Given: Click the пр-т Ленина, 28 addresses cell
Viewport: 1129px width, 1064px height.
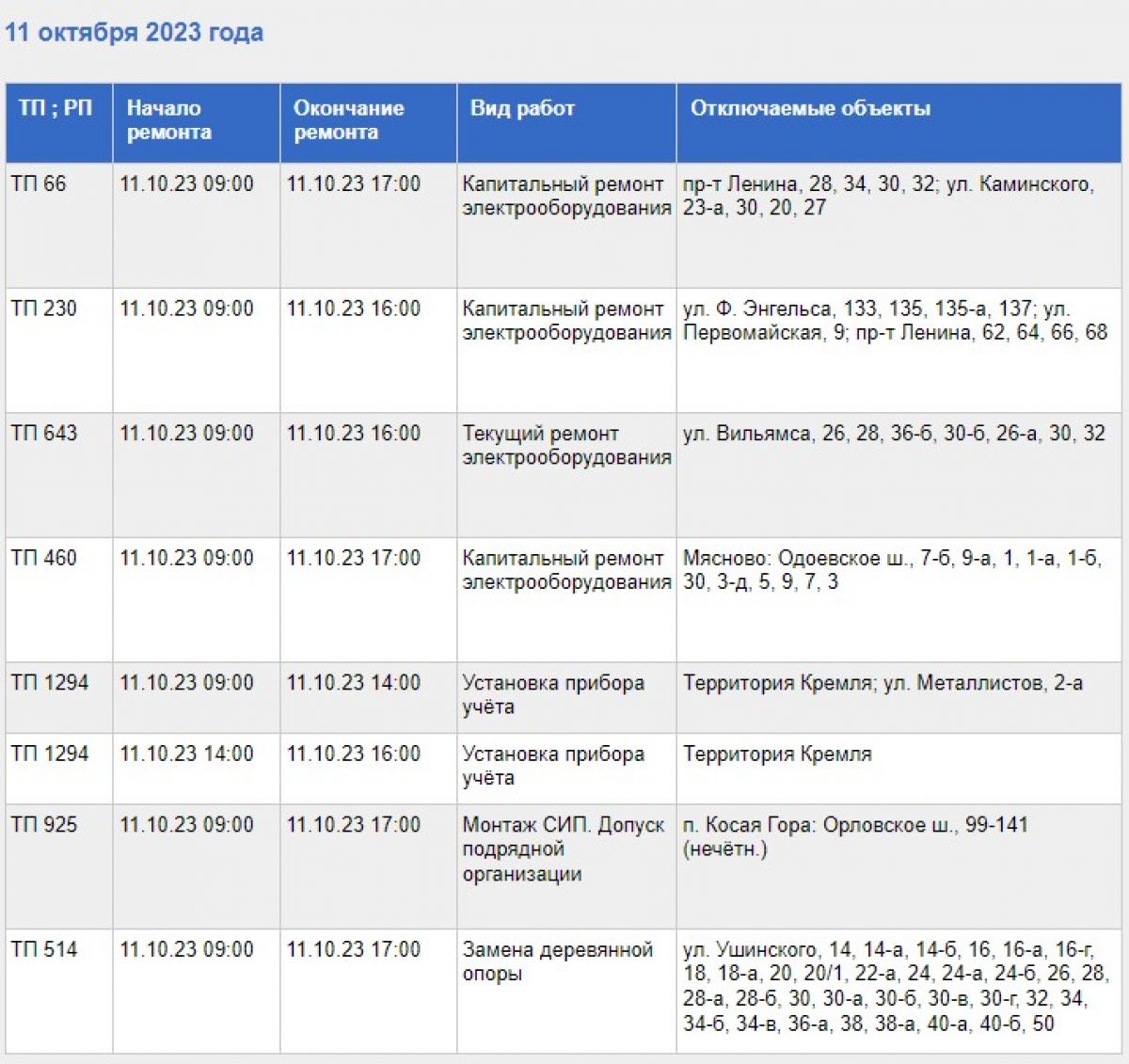Looking at the screenshot, I should 899,226.
